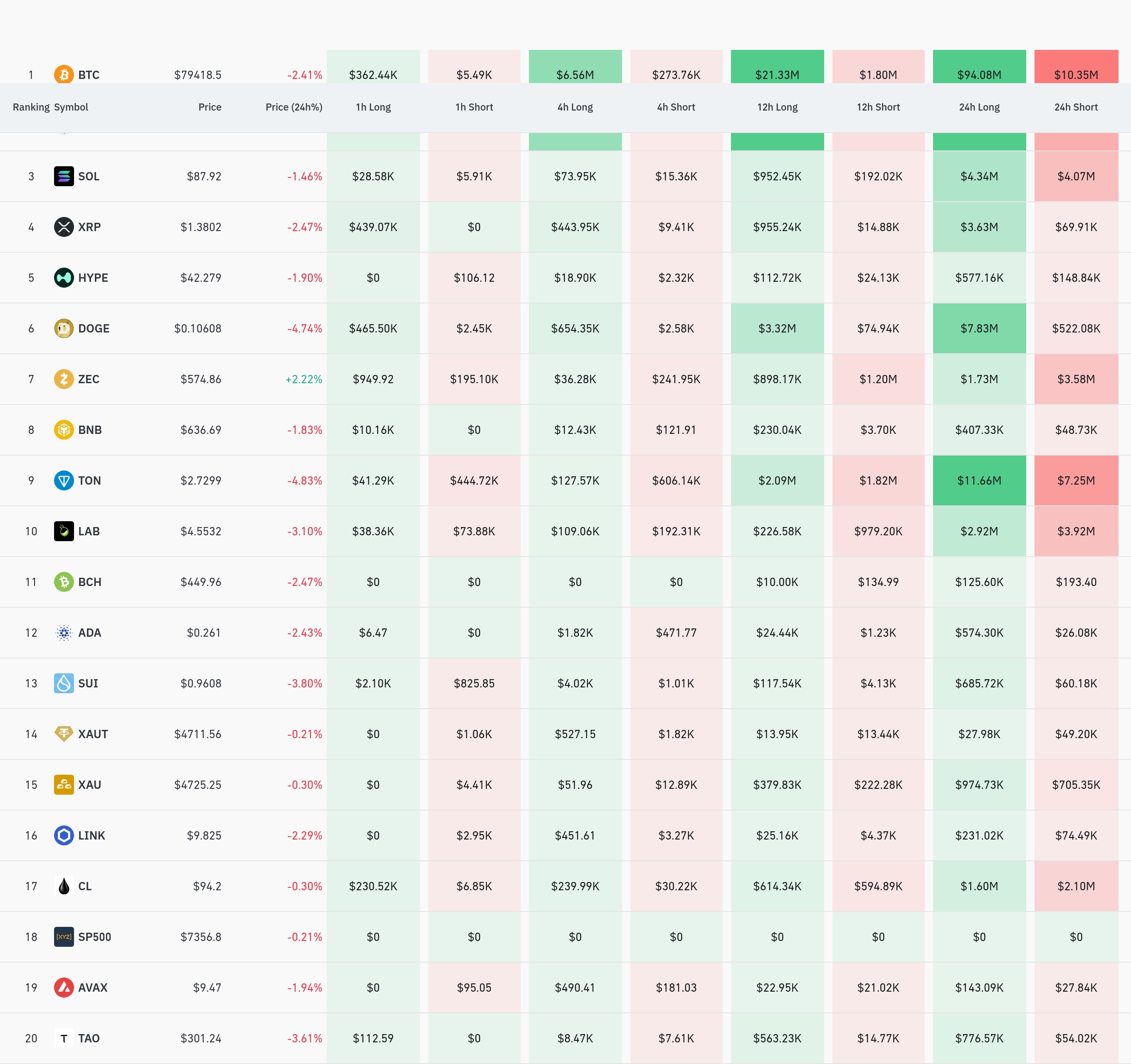Sort by 24h Short column header
The image size is (1131, 1064).
[x=1076, y=107]
